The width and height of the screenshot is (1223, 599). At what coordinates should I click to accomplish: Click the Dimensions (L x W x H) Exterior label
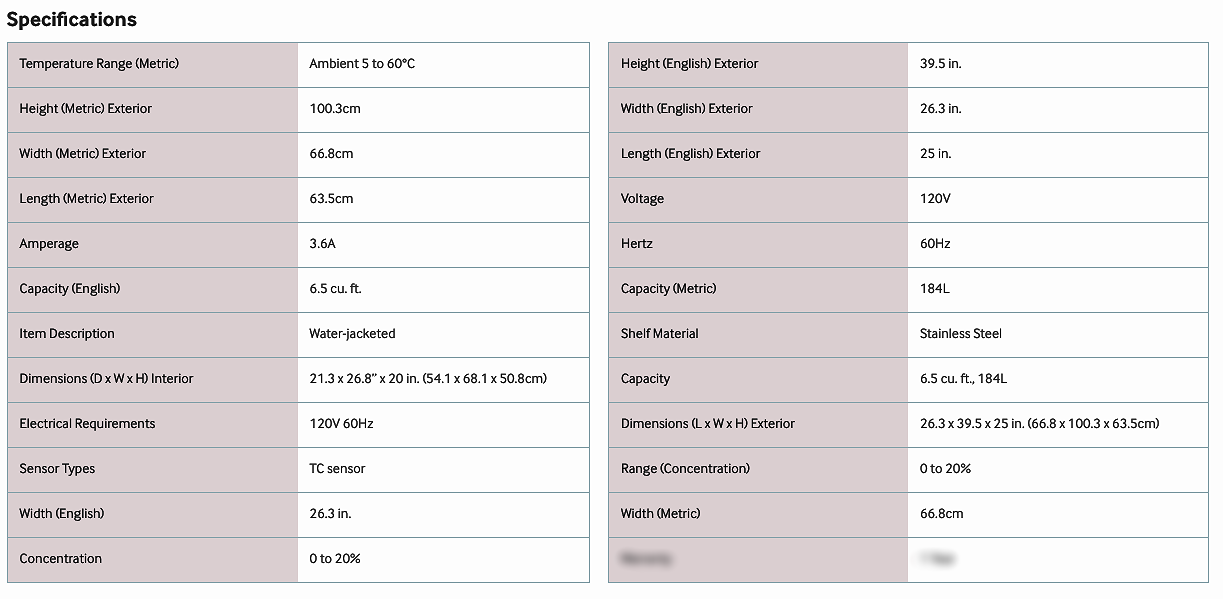tap(707, 424)
